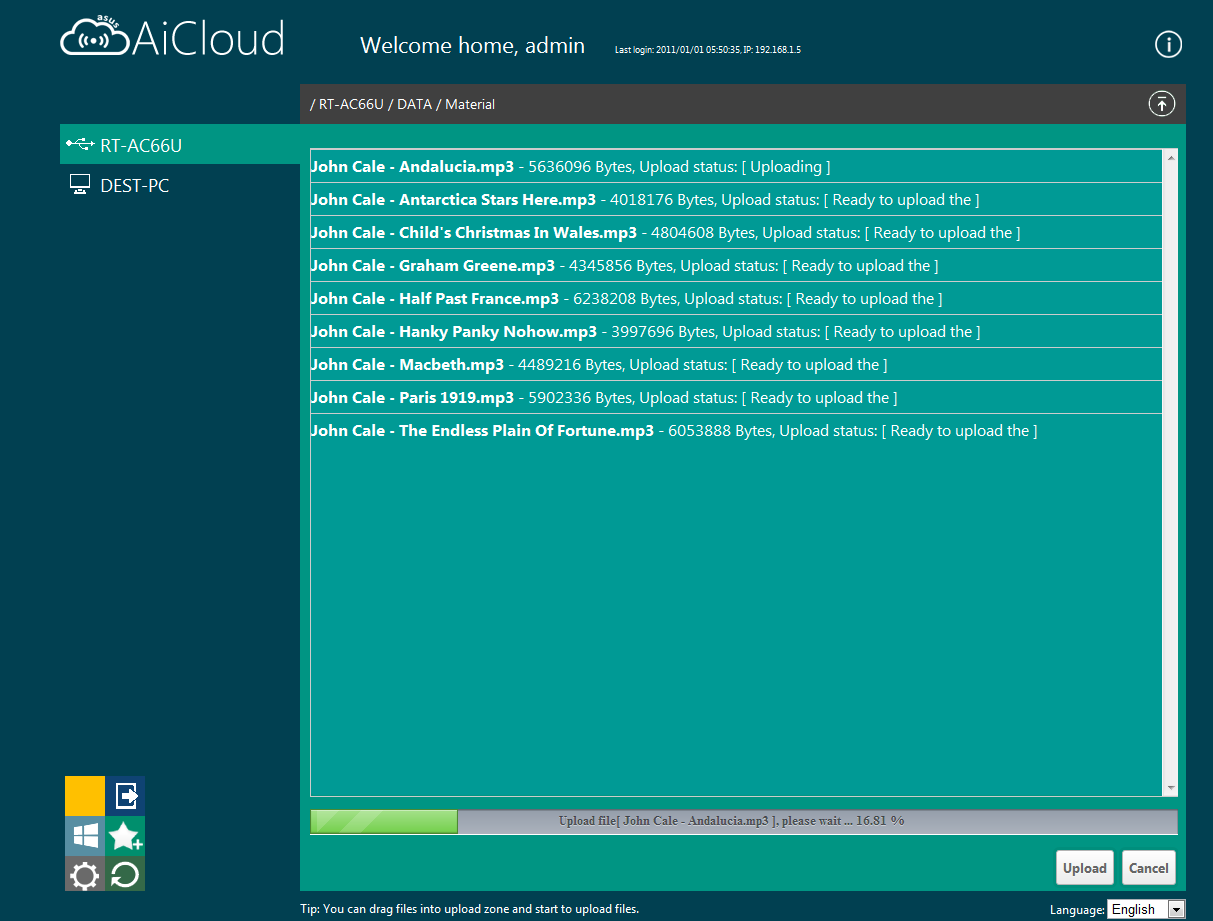Click the logout door icon

tap(126, 796)
